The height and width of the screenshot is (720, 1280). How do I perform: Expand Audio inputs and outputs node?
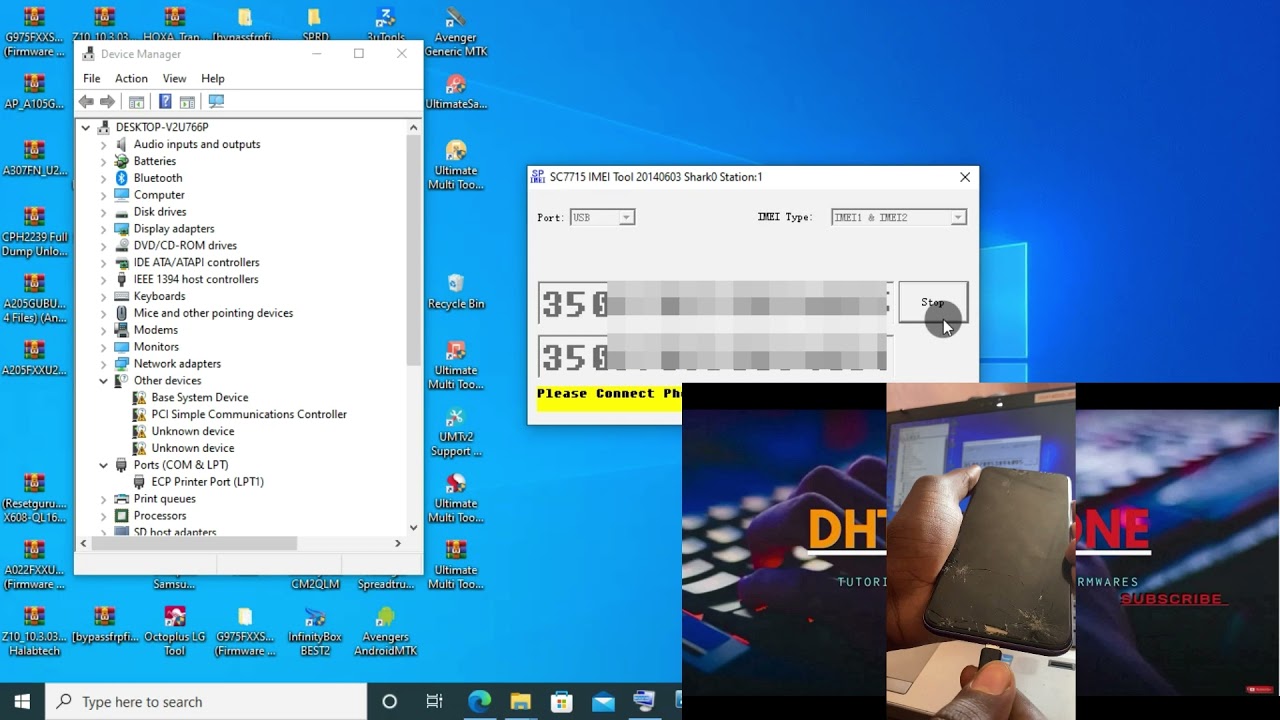tap(103, 144)
